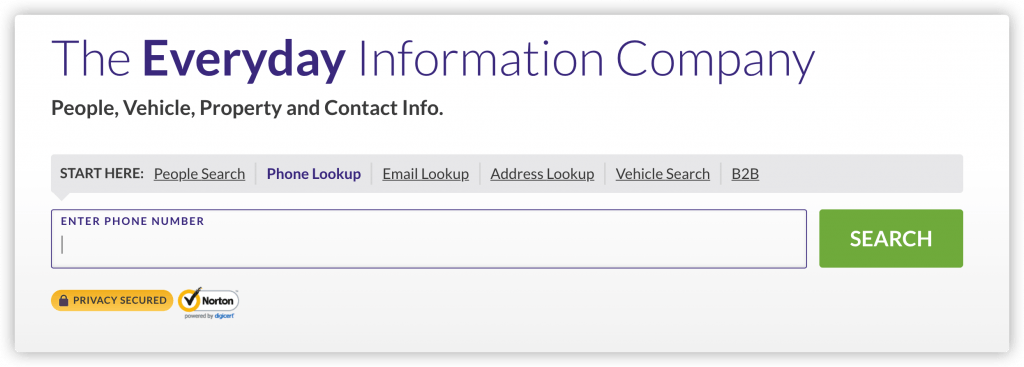The width and height of the screenshot is (1024, 367).
Task: Click the Norton yellow checkmark seal icon
Action: (190, 300)
